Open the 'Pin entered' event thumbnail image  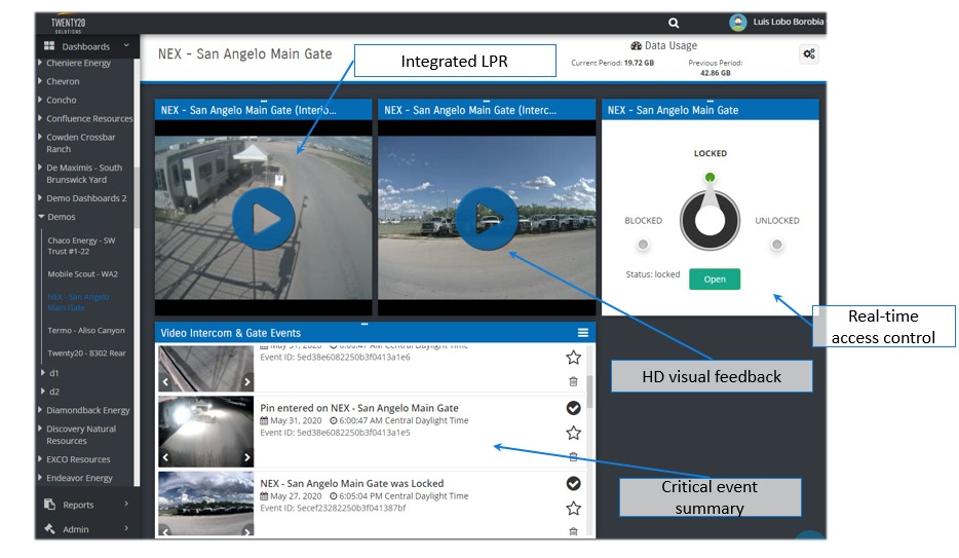click(206, 431)
